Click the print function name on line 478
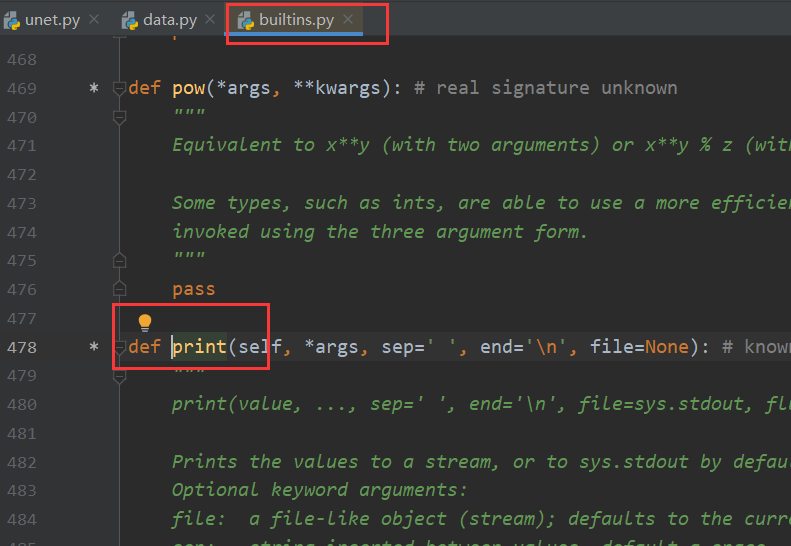 200,347
